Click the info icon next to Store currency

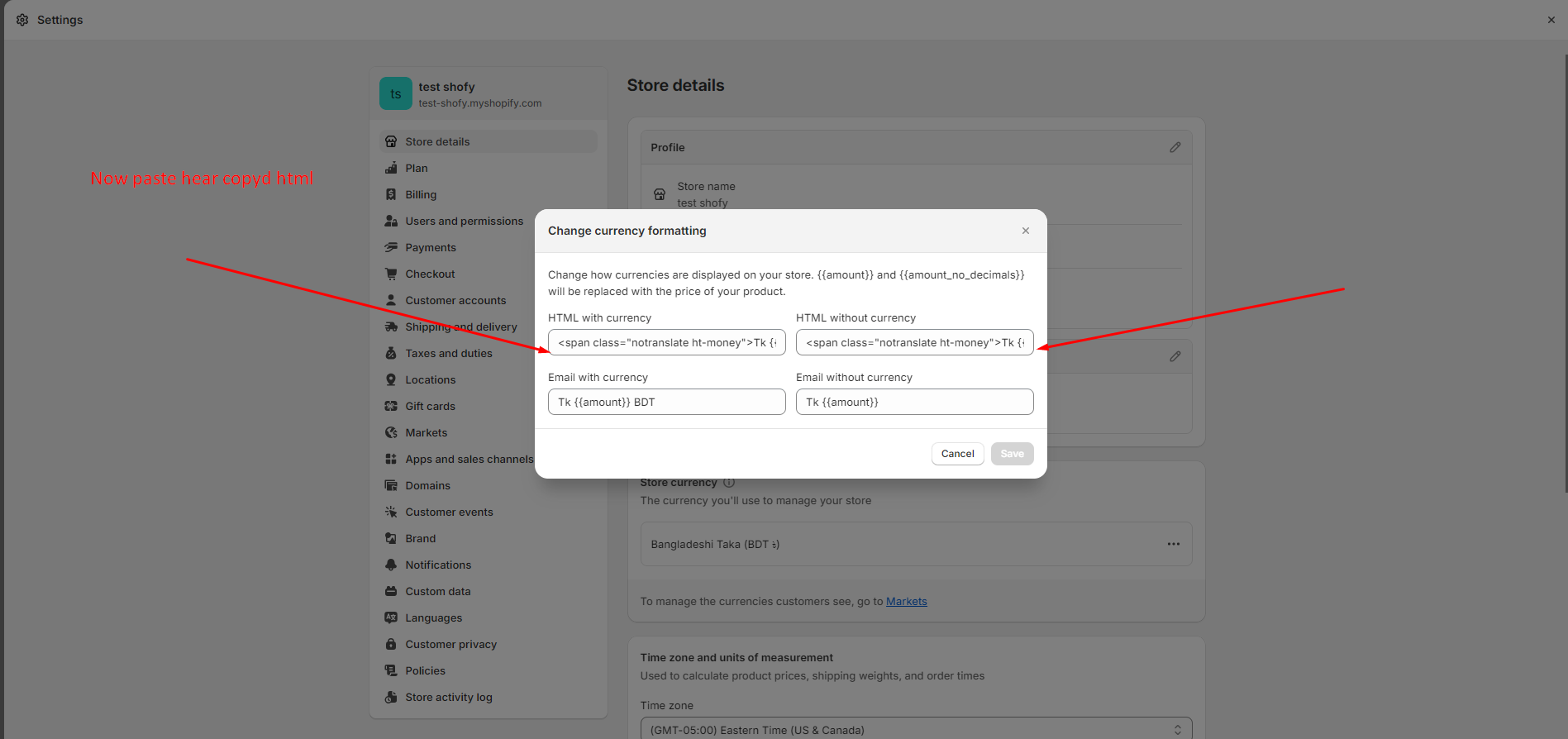click(x=729, y=483)
